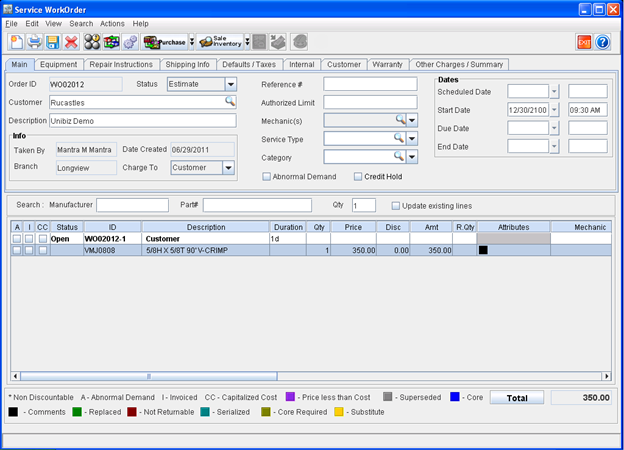
Task: Switch to the Repair Instructions tab
Action: pos(121,64)
